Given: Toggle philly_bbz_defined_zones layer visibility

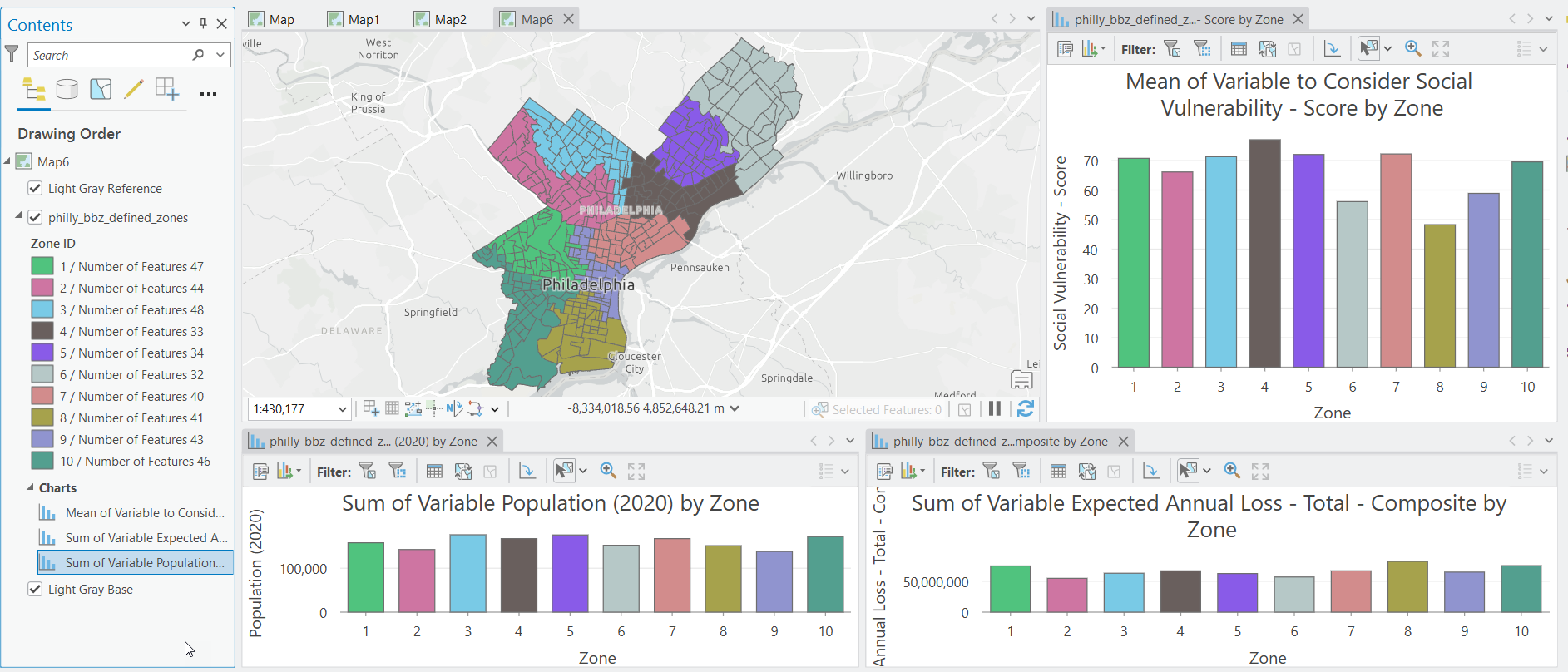Looking at the screenshot, I should [35, 217].
